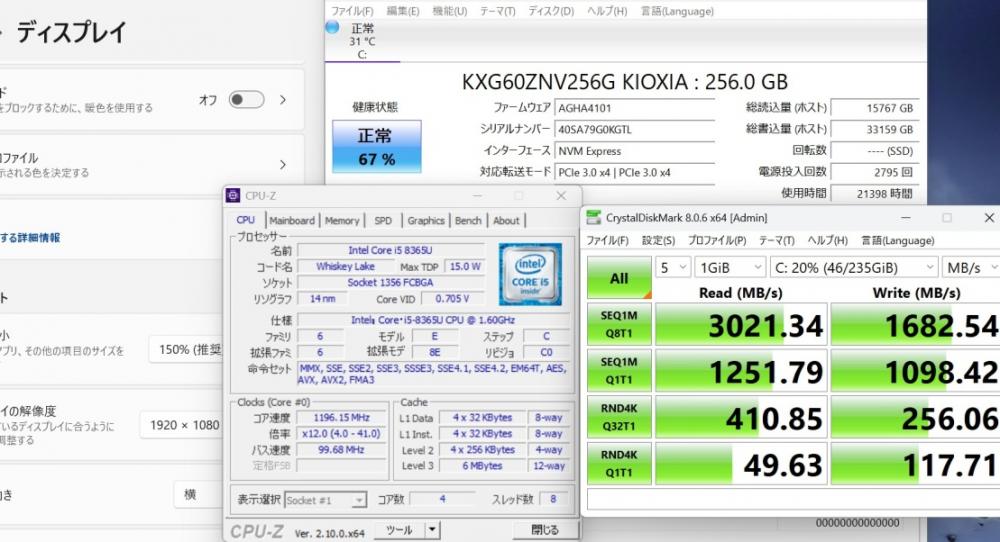Toggle the night light switch in Display settings

(x=247, y=99)
